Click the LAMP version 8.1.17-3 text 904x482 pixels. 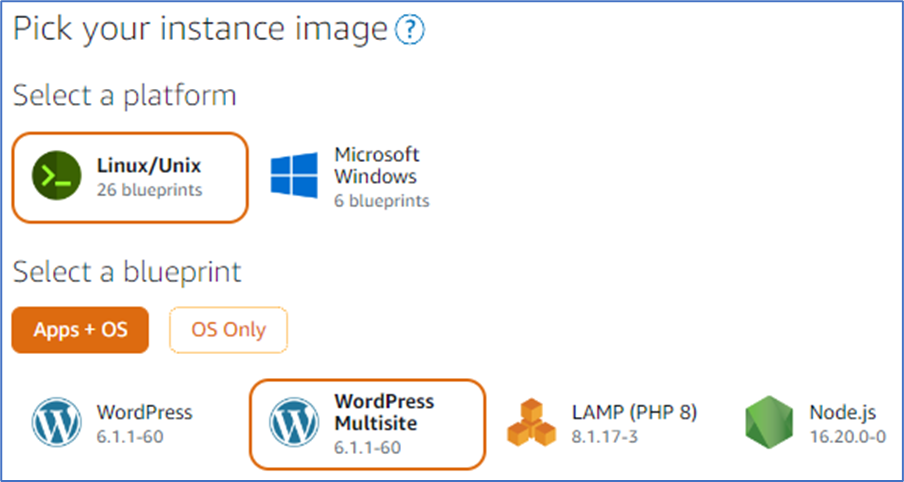pos(605,436)
